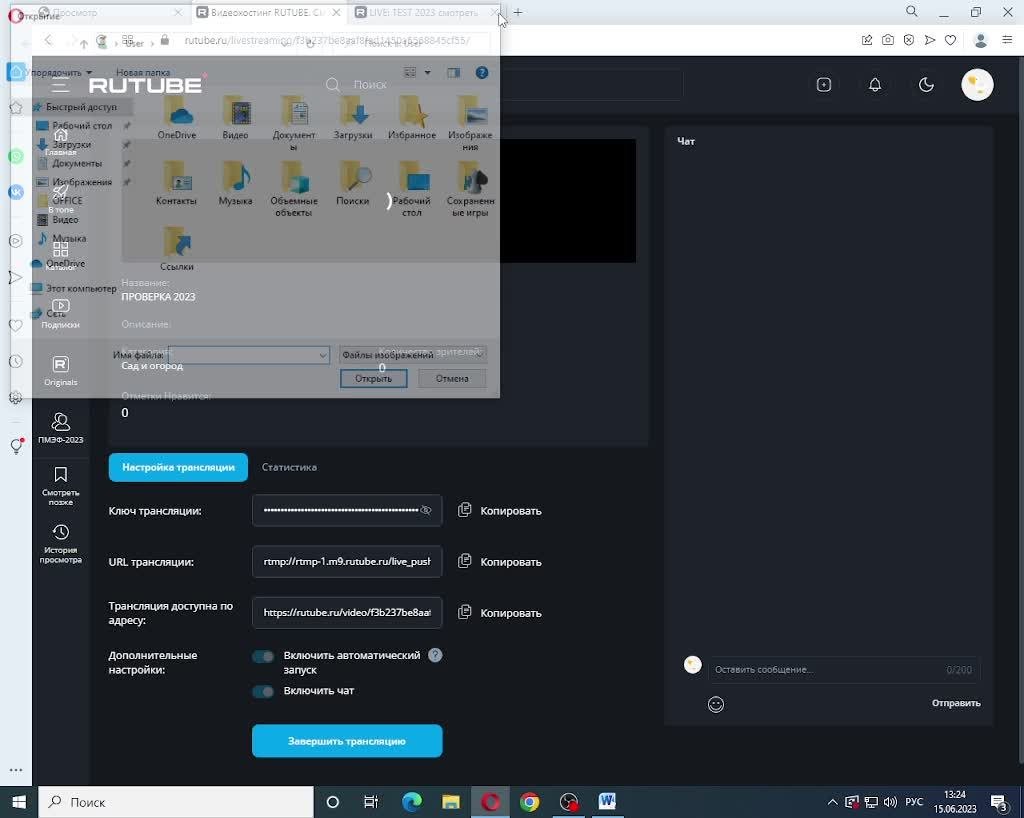Viewport: 1024px width, 818px height.
Task: Open the Видео folder icon
Action: point(235,118)
